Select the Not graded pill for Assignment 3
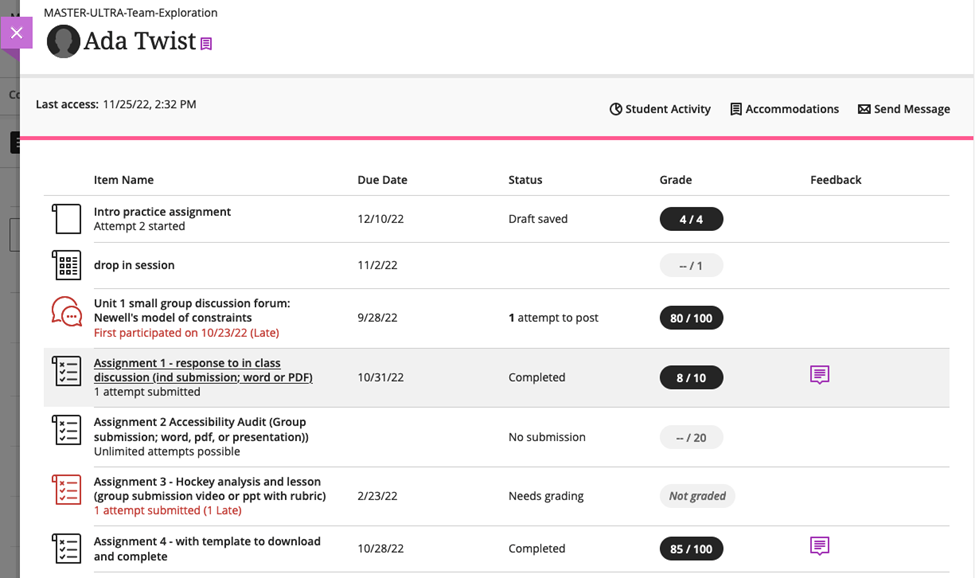Screen dimensions: 975x578 click(697, 496)
